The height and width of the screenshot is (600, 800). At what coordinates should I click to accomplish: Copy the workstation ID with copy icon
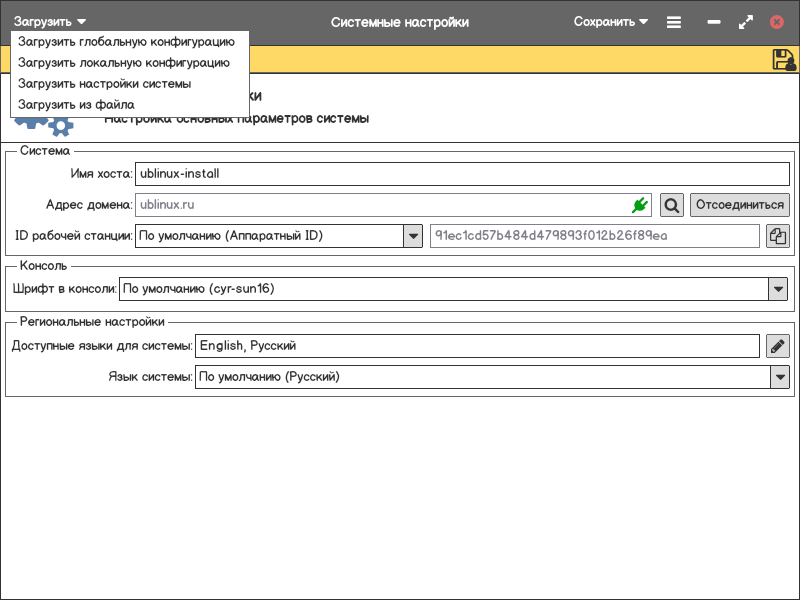click(778, 236)
